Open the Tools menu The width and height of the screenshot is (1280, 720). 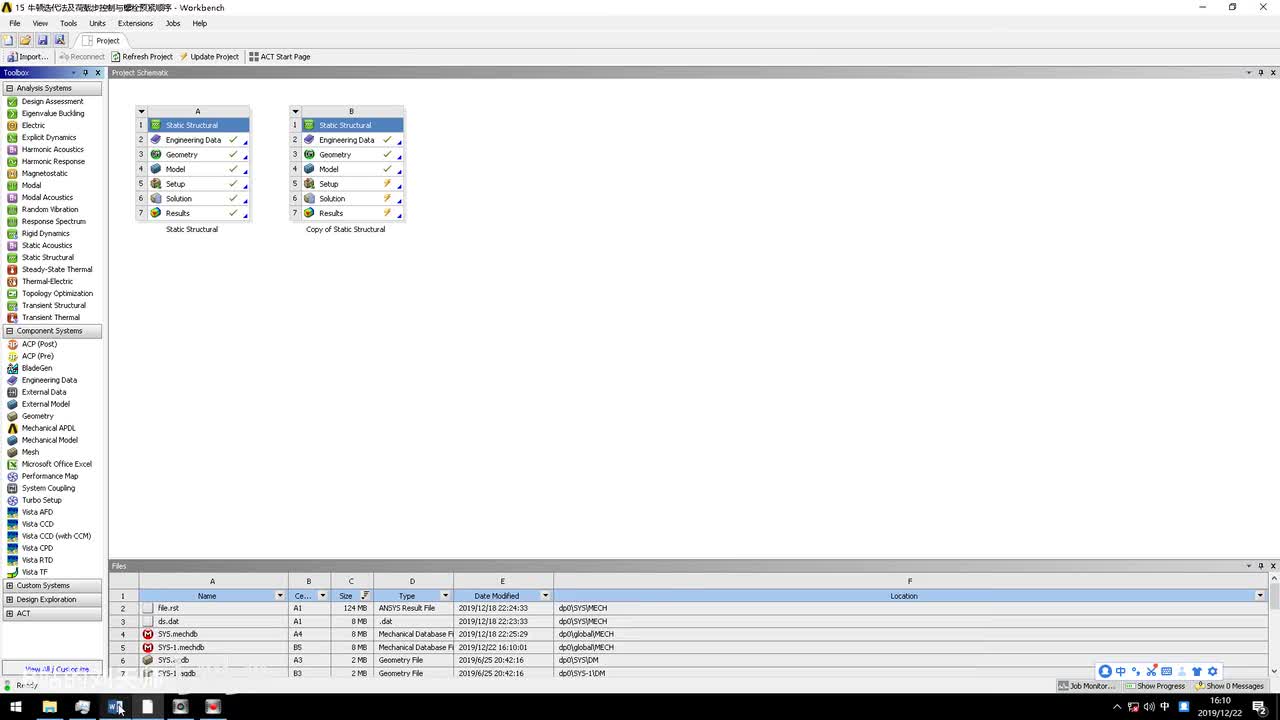[x=68, y=23]
